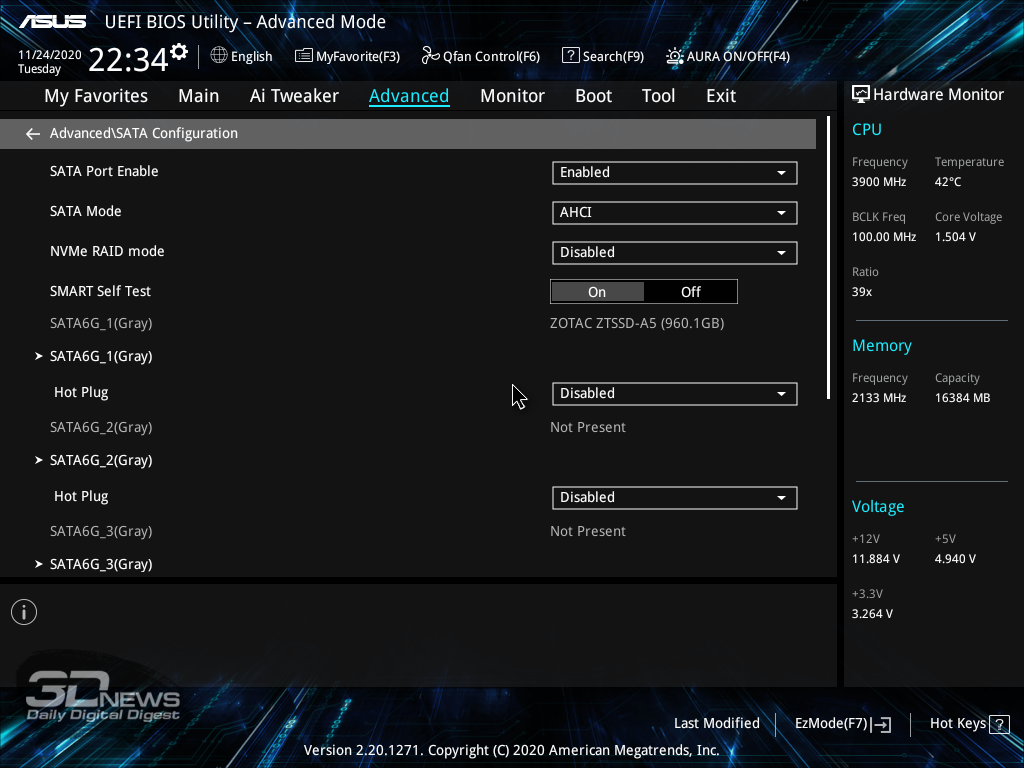
Task: Open the Ai Tweaker tab
Action: coord(294,96)
